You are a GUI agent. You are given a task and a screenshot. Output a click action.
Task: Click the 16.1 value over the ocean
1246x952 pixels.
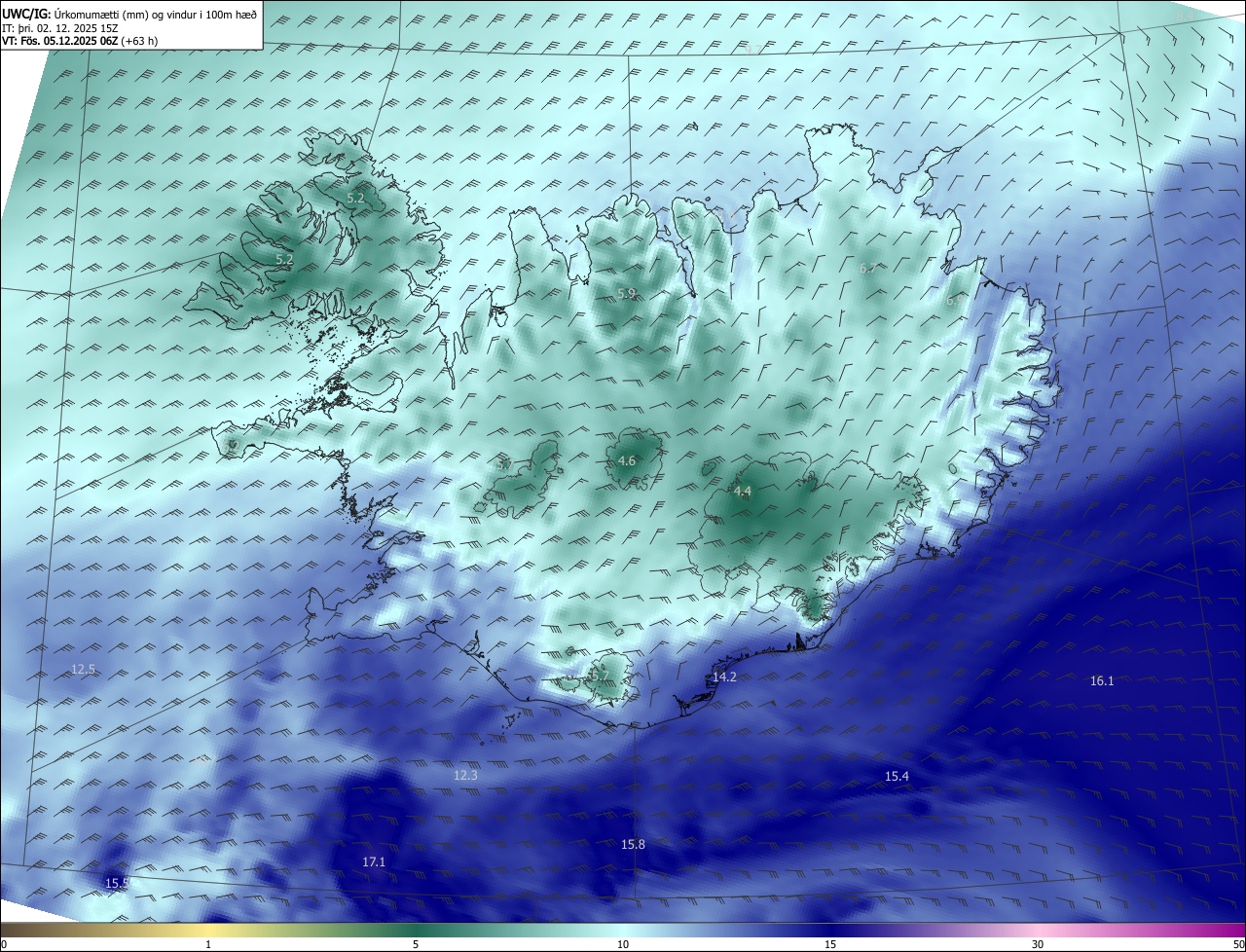click(1102, 681)
